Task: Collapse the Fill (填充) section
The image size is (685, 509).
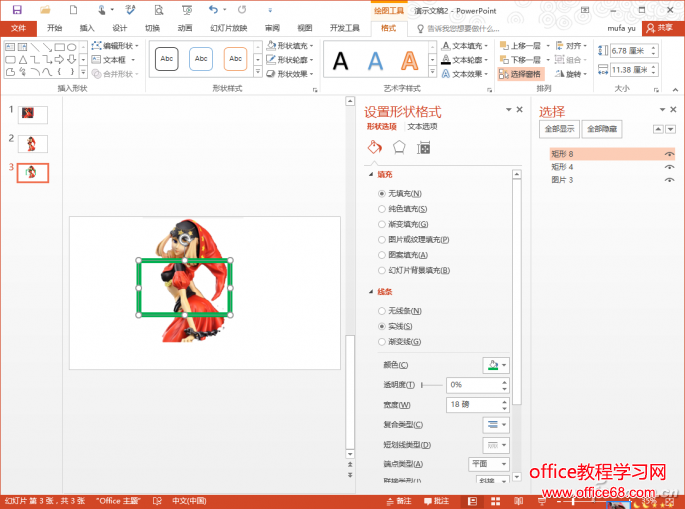Action: [x=371, y=174]
